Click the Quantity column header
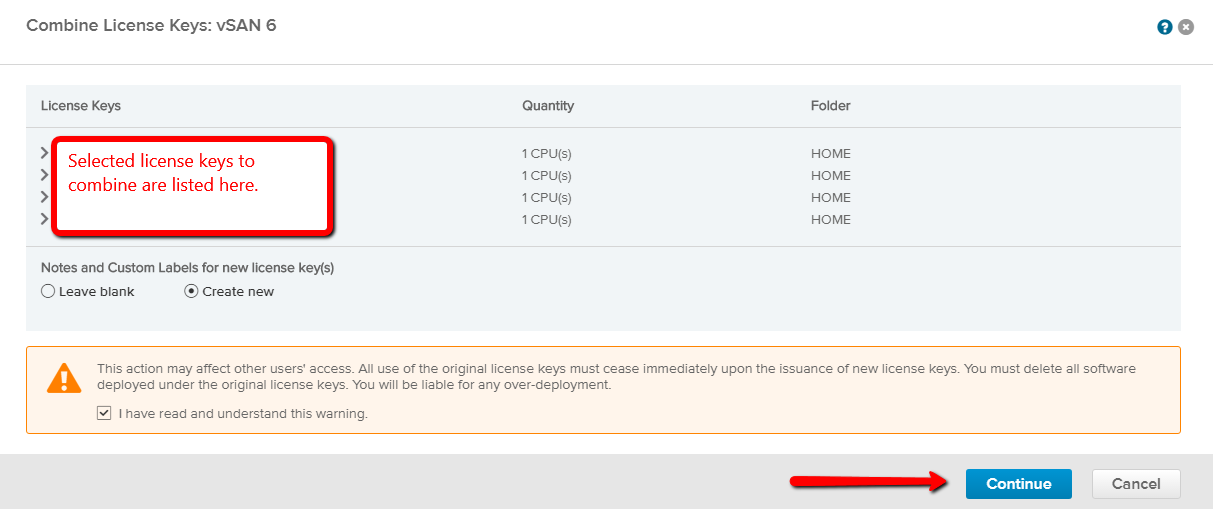Image resolution: width=1213 pixels, height=509 pixels. [548, 106]
